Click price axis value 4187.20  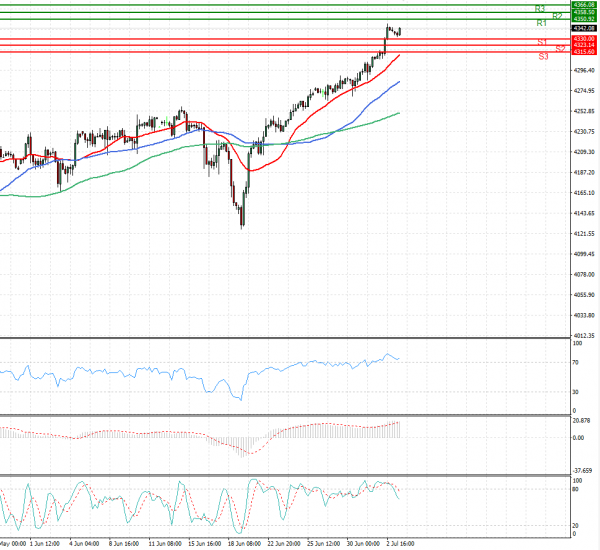click(584, 173)
